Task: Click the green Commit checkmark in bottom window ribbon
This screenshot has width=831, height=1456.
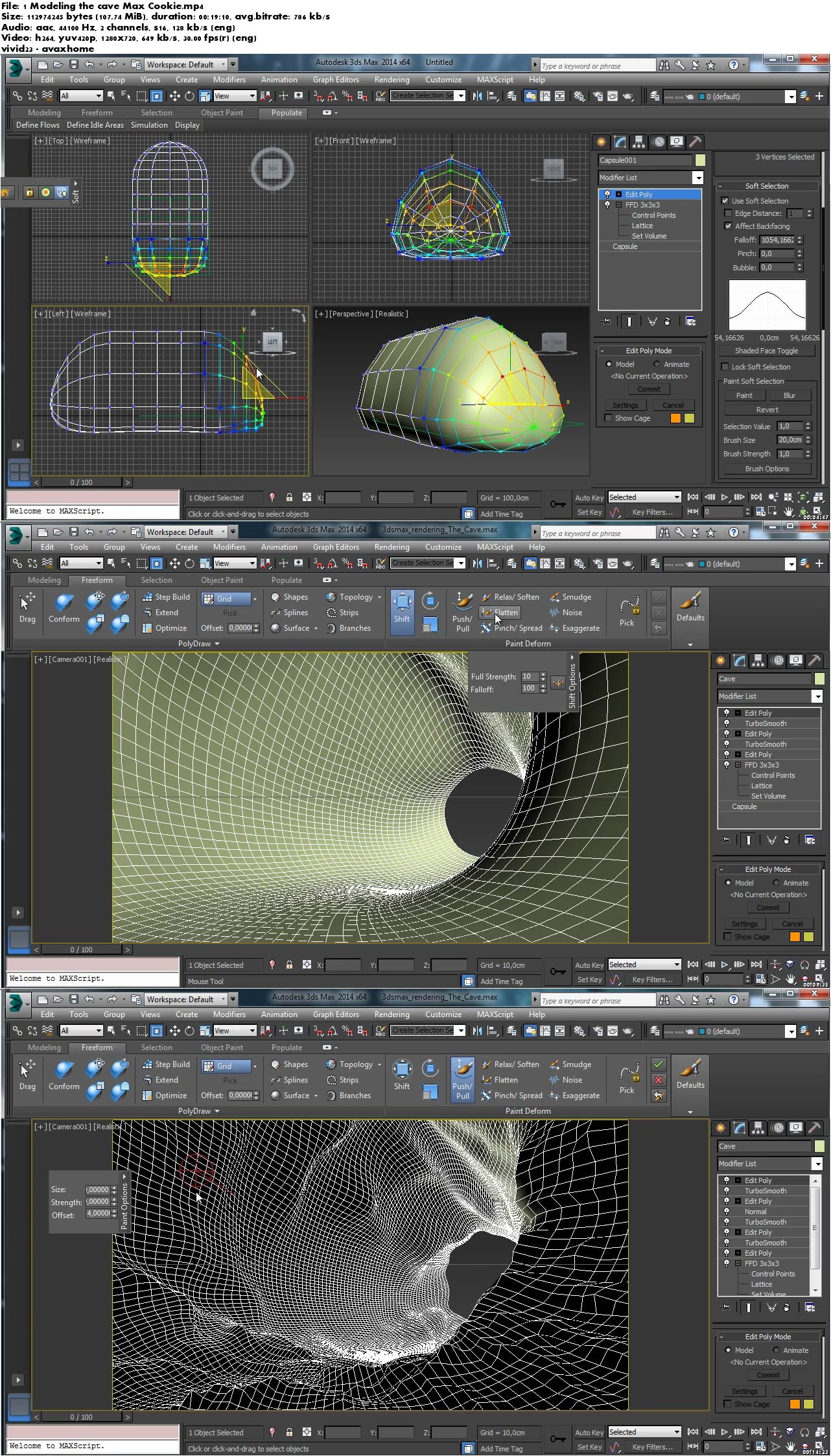Action: pos(659,1064)
